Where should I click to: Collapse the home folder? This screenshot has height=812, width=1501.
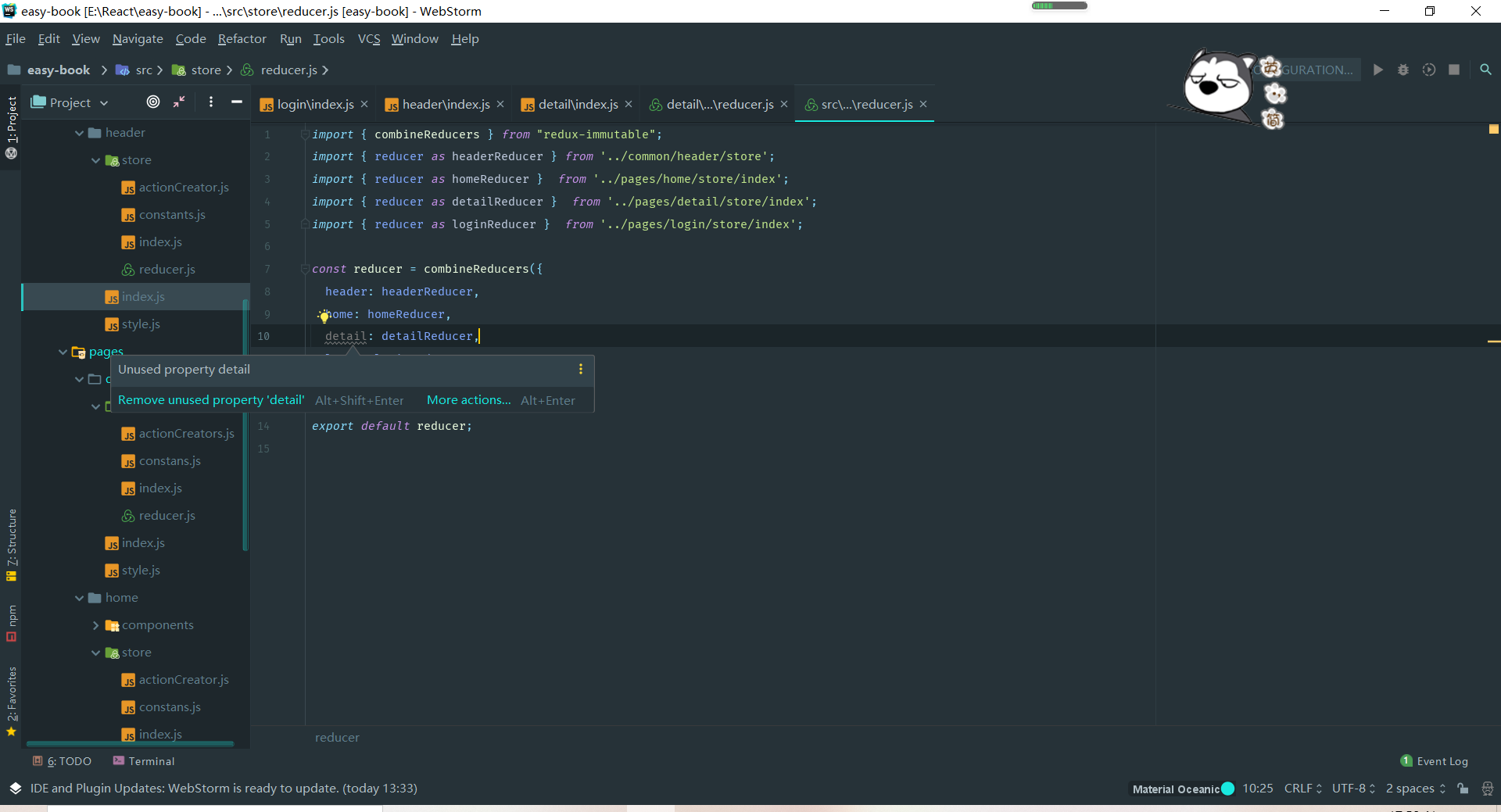point(79,598)
